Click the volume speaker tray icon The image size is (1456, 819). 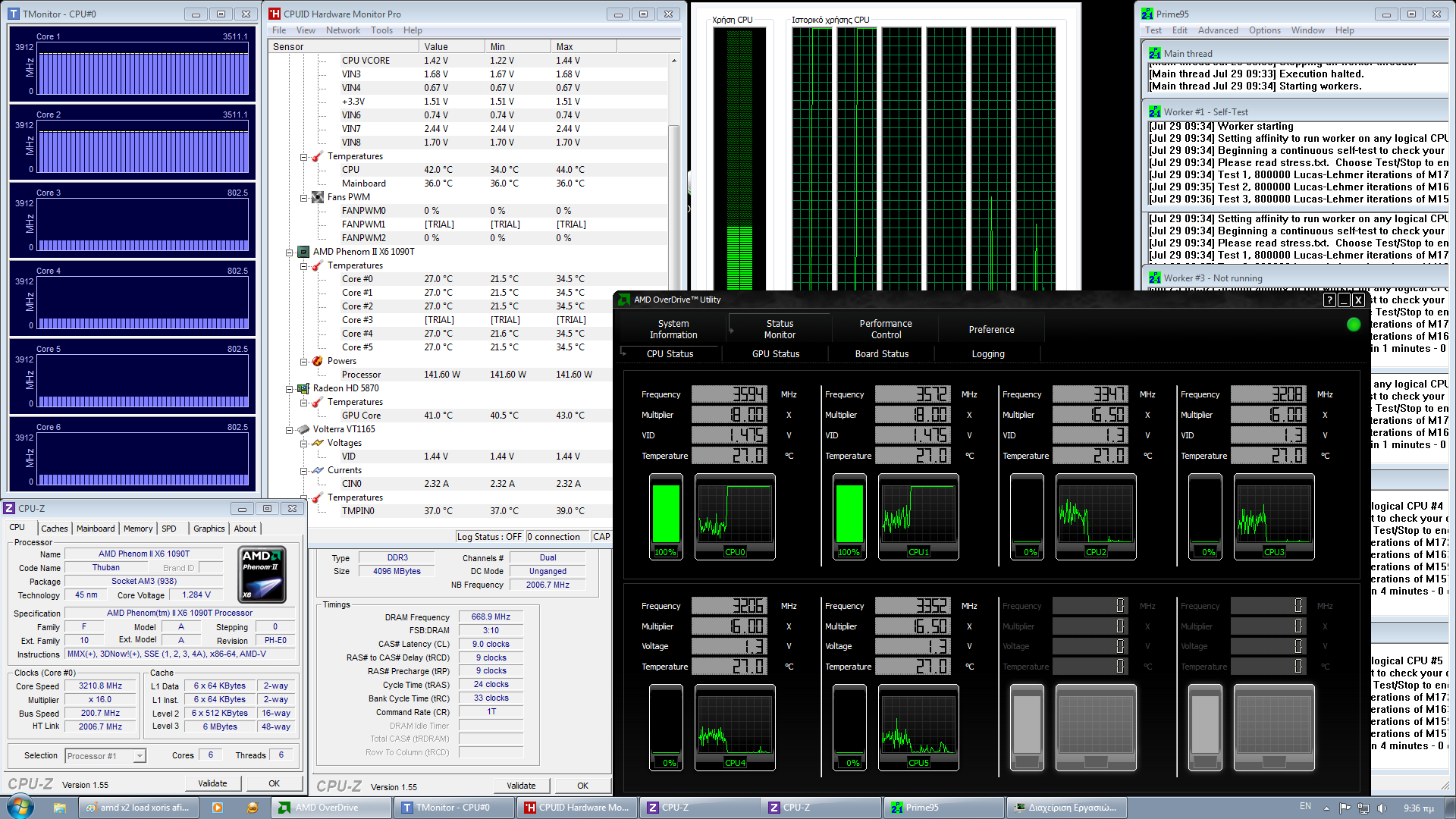click(1382, 808)
